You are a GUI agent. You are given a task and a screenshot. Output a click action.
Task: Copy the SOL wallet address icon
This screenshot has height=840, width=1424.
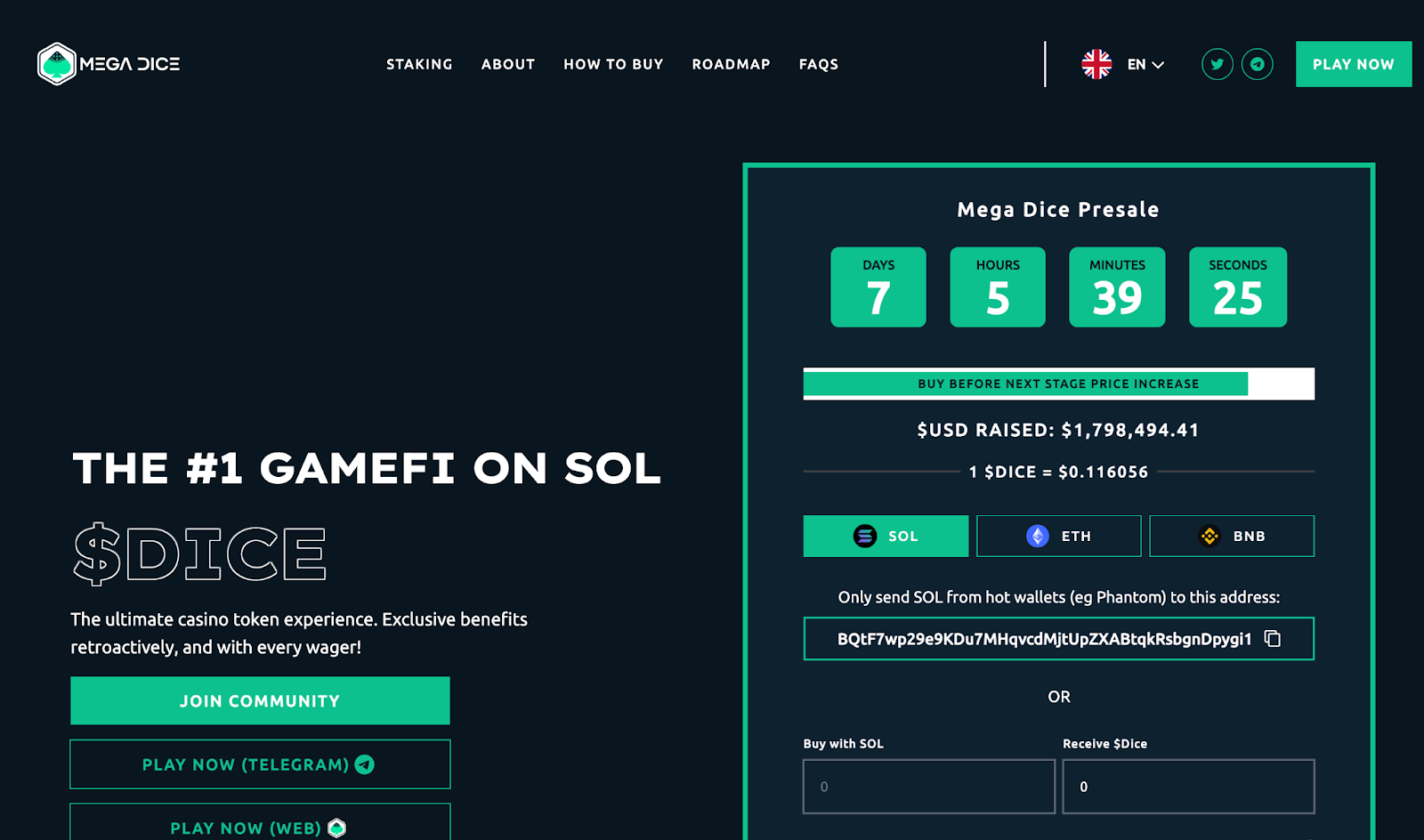point(1273,638)
